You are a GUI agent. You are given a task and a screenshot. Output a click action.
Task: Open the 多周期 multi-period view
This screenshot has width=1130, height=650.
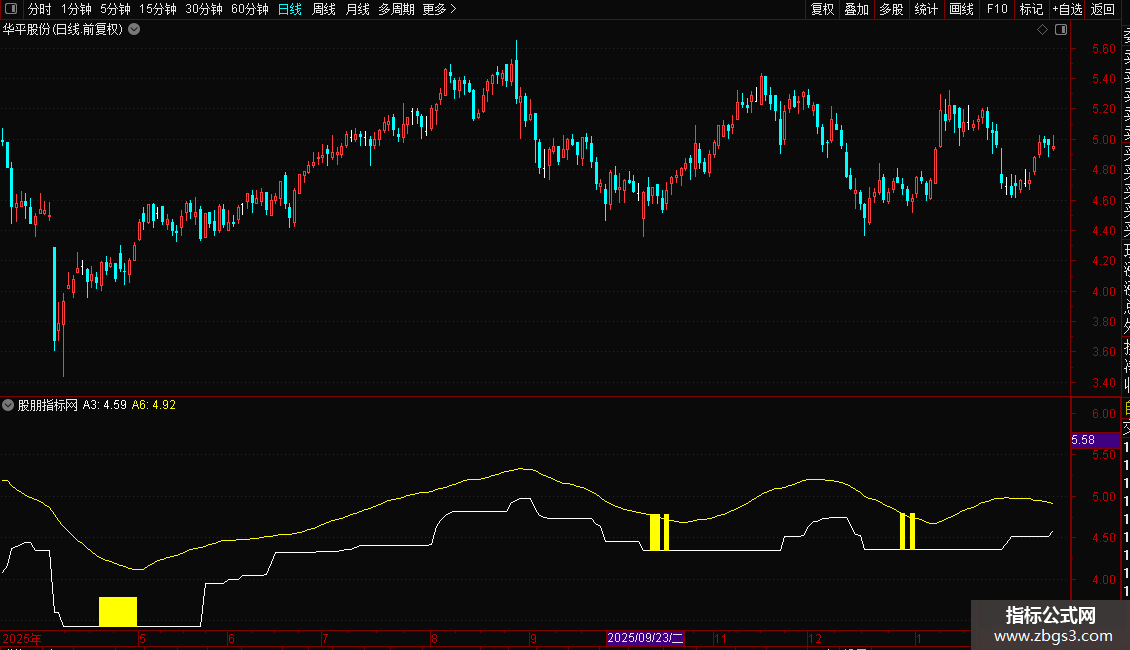(396, 9)
